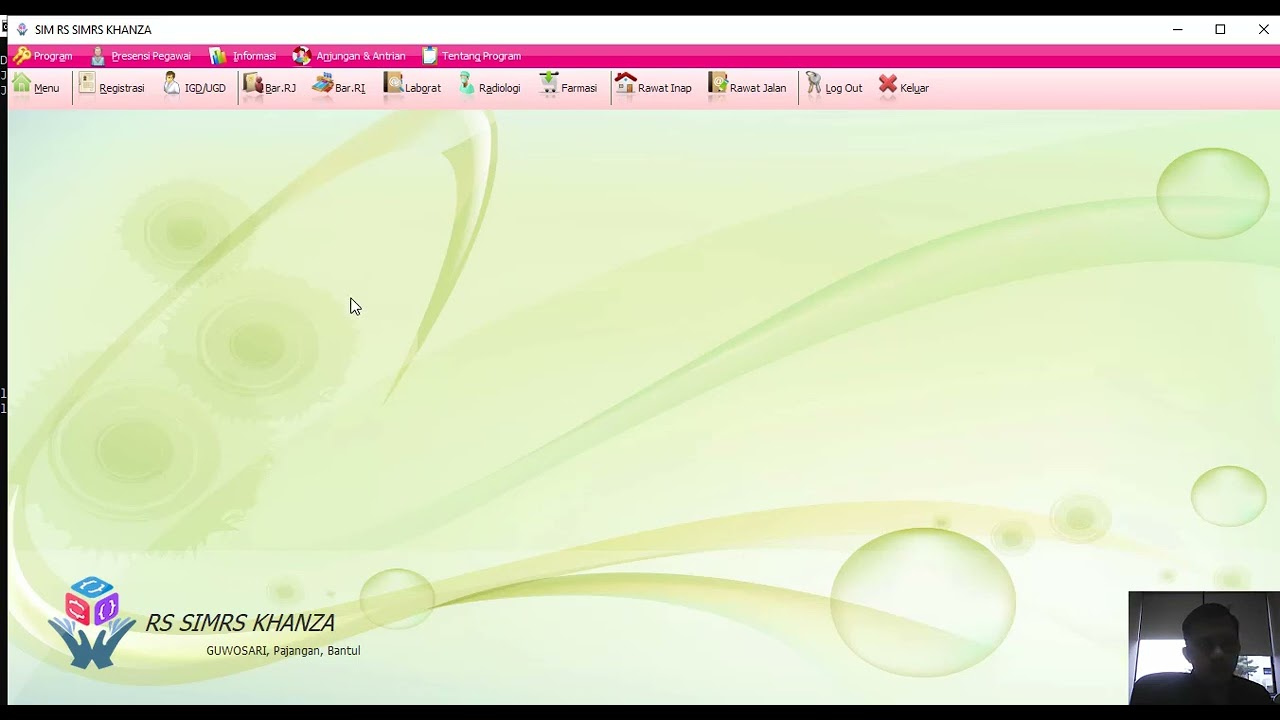The height and width of the screenshot is (720, 1280).
Task: Open the Rawat Jalan module
Action: [718, 86]
